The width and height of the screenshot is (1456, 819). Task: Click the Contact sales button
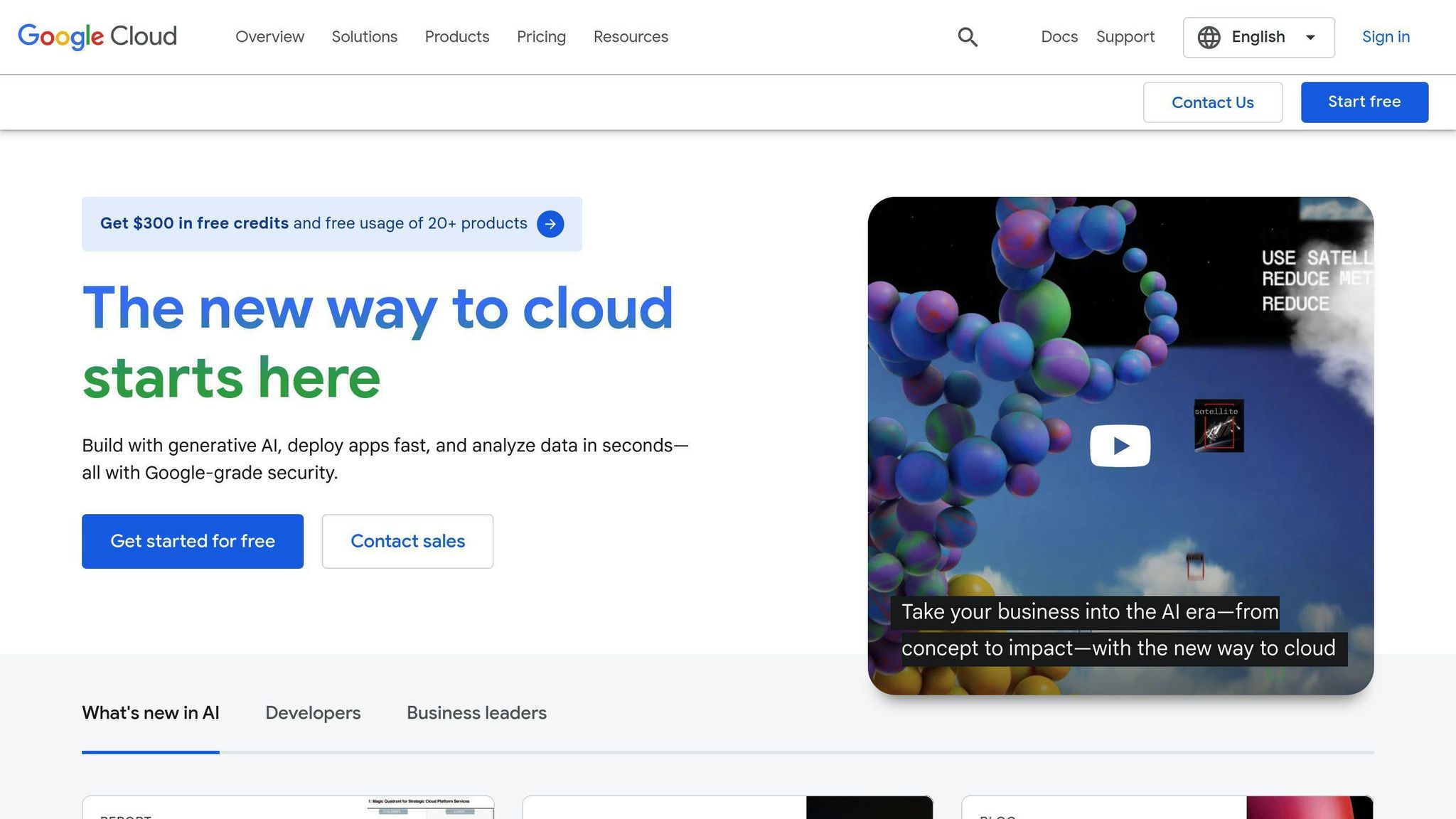pos(407,541)
